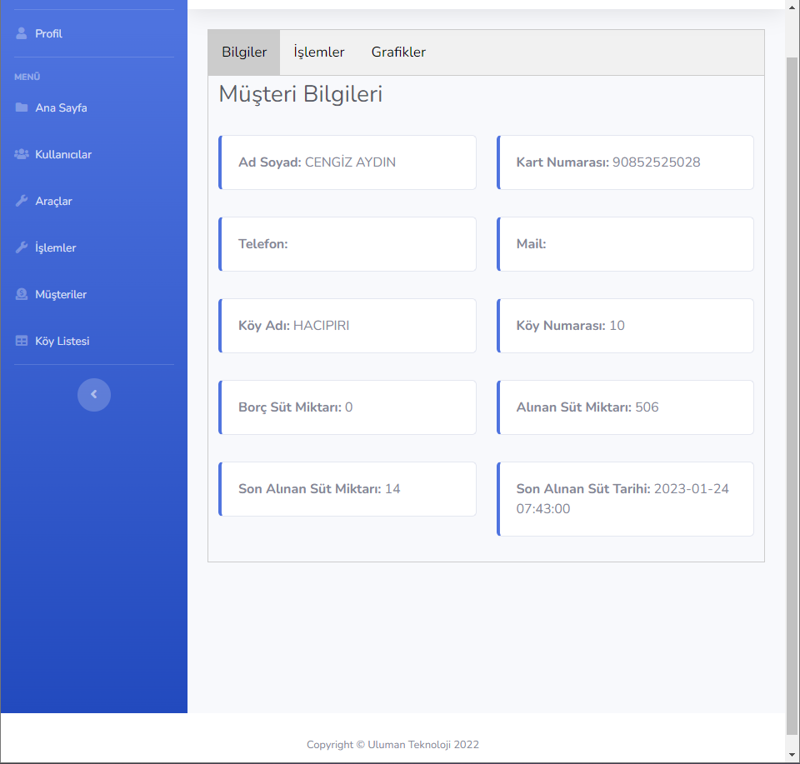Go to Köy Listesi page
This screenshot has width=800, height=764.
pos(62,341)
